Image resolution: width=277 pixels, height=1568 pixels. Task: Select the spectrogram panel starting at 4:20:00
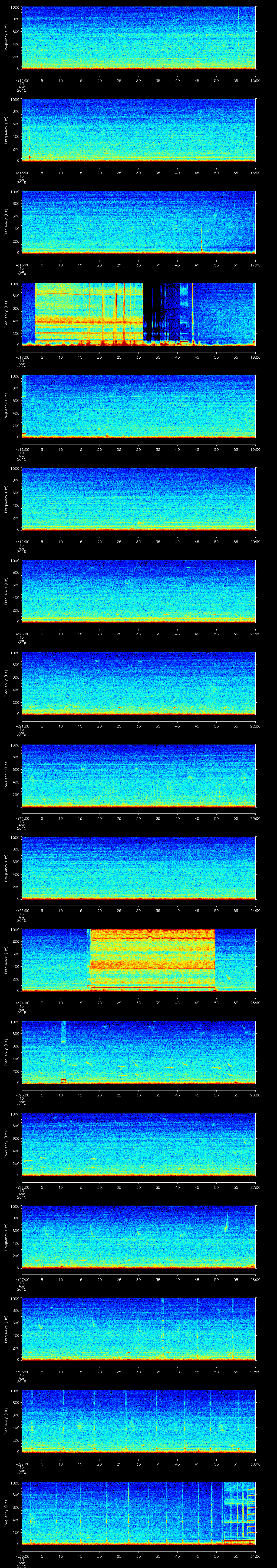click(138, 591)
